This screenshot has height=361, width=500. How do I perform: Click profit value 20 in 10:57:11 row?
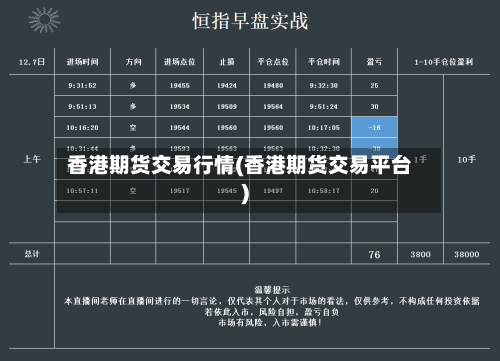374,191
